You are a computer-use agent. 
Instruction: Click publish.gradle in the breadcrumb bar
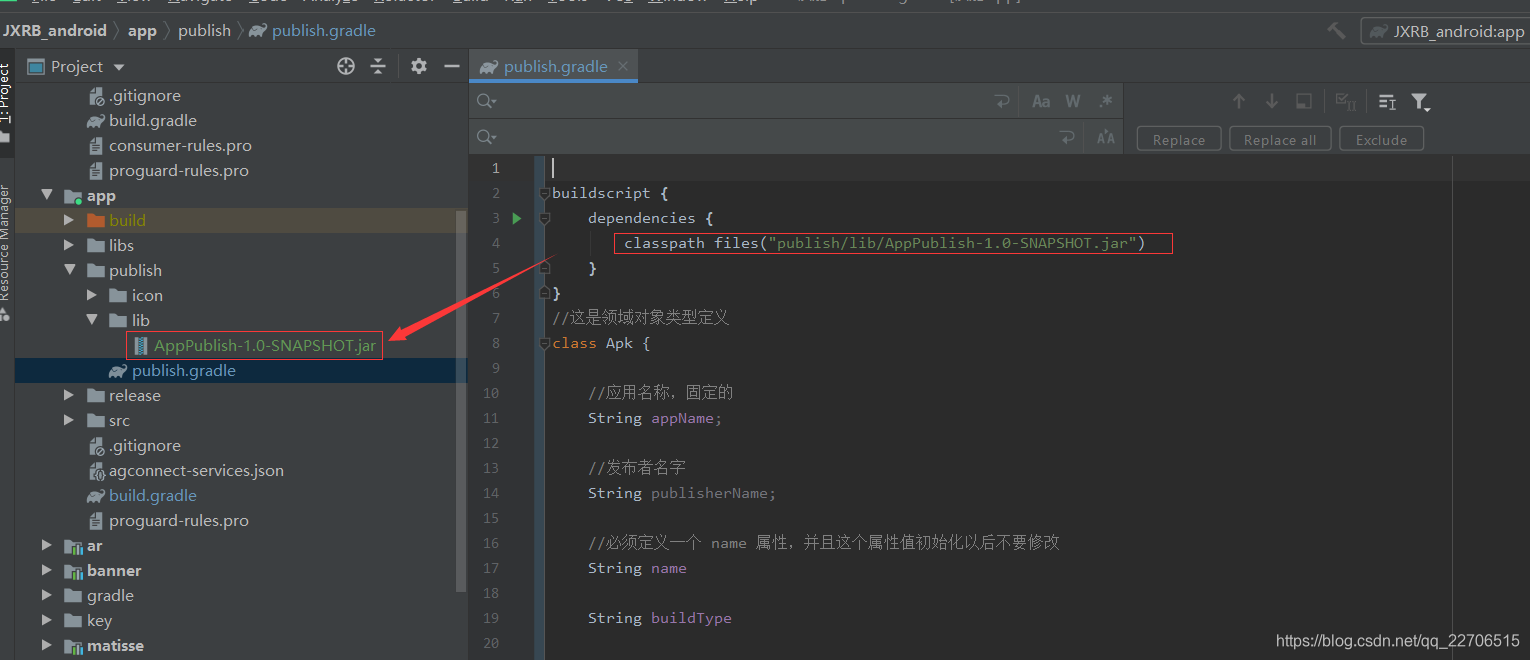tap(313, 30)
